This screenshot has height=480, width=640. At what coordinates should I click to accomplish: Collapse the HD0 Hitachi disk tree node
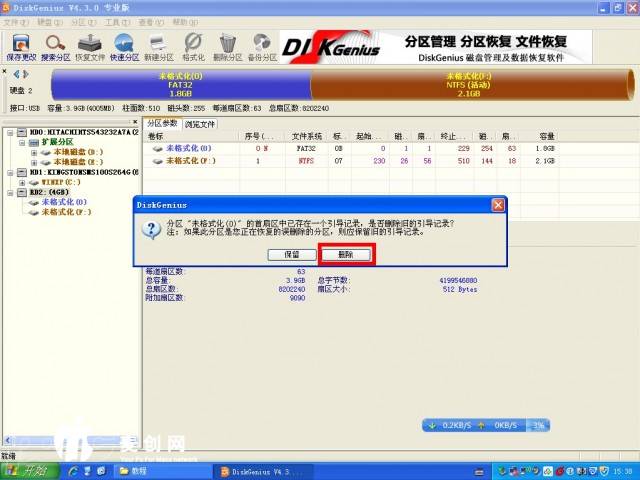[x=9, y=132]
